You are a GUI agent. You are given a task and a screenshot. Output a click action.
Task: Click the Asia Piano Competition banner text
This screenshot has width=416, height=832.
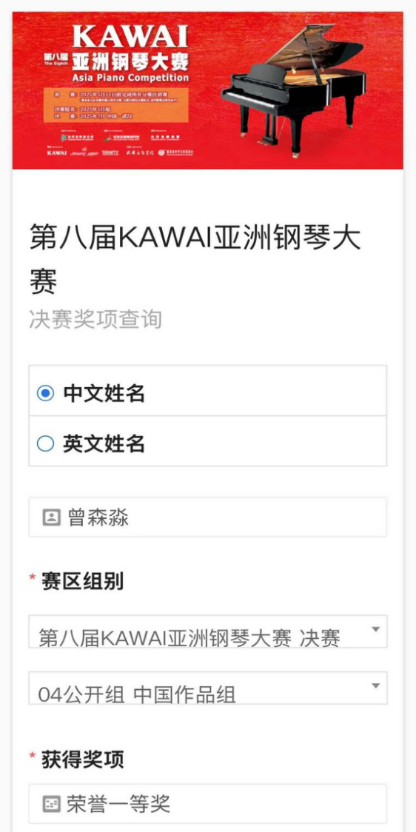131,78
